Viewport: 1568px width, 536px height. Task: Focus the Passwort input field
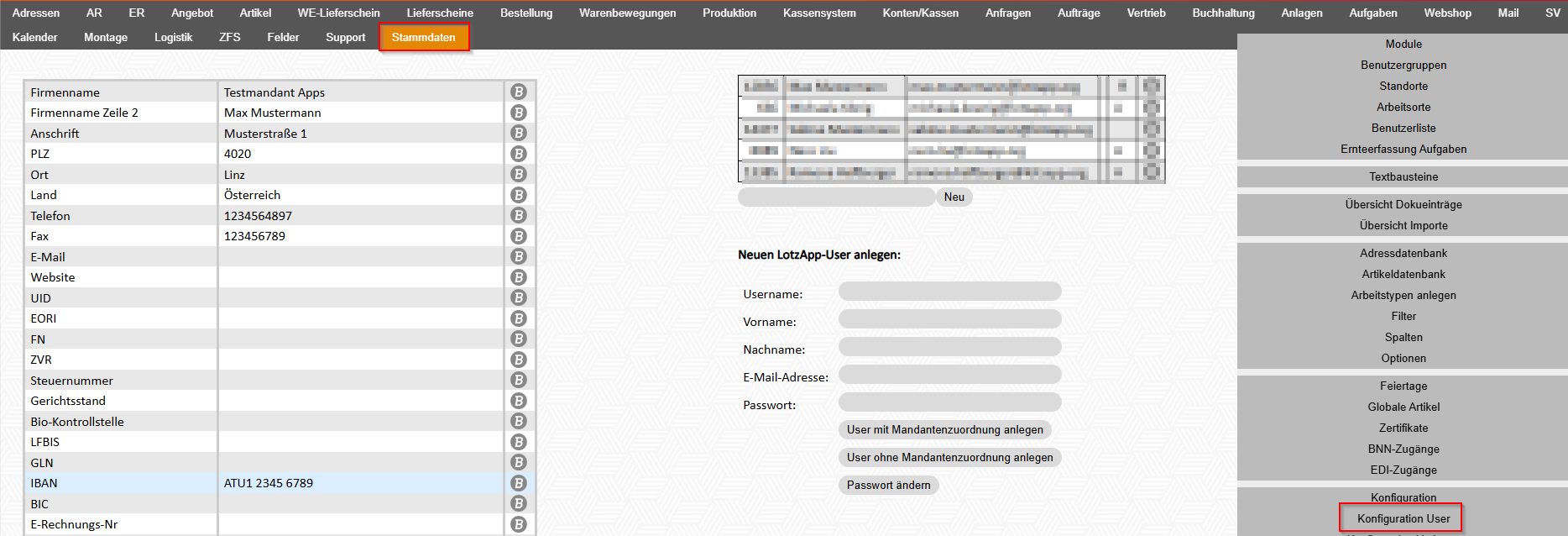[950, 402]
